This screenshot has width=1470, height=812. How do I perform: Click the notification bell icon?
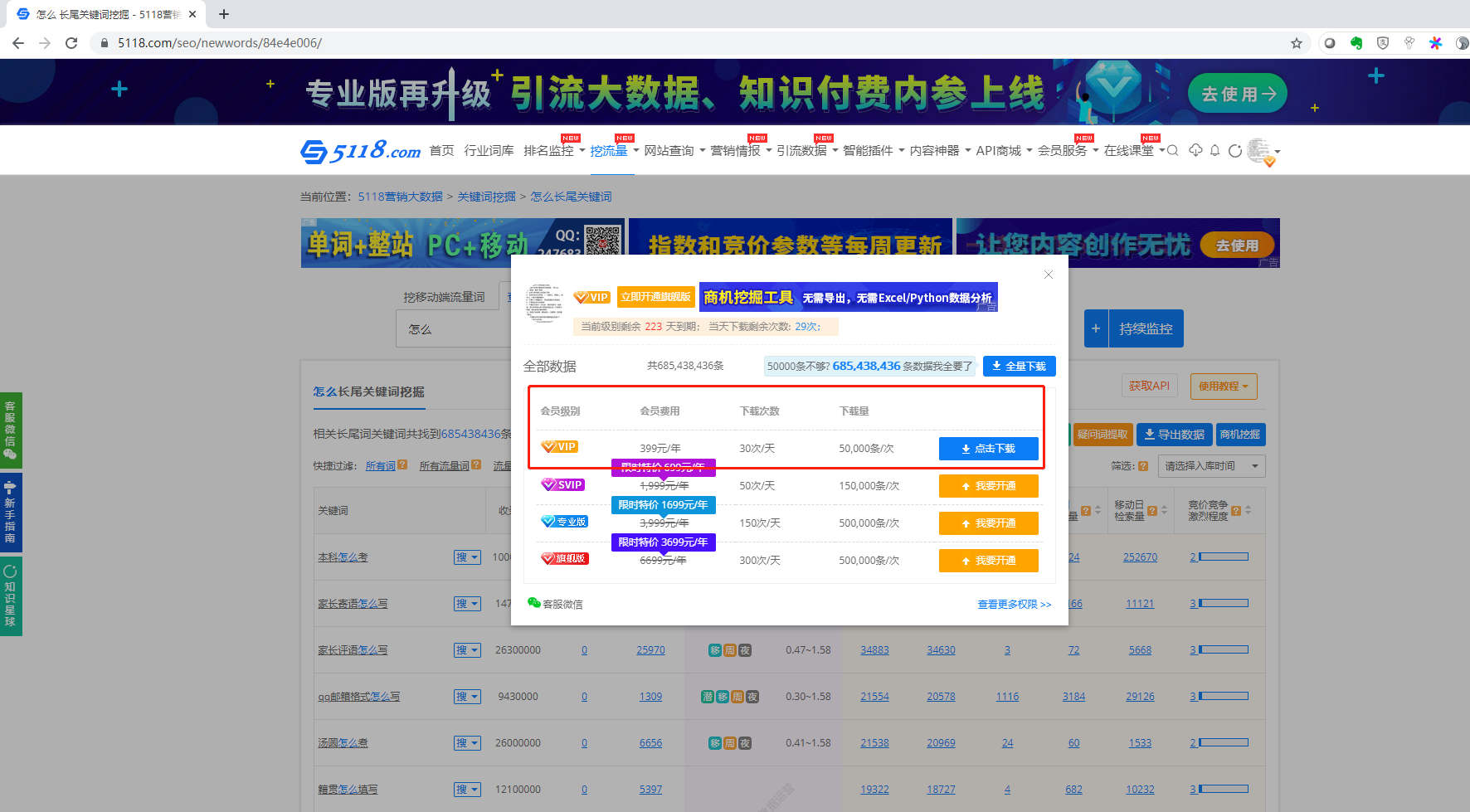1214,150
